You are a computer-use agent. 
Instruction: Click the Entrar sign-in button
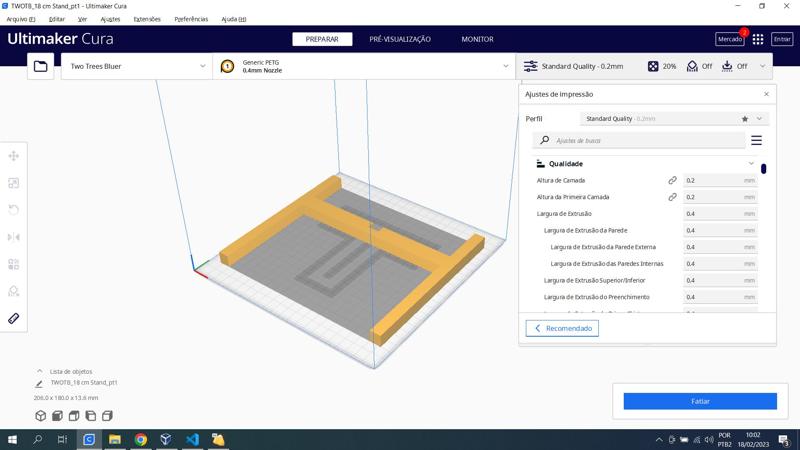tap(782, 39)
